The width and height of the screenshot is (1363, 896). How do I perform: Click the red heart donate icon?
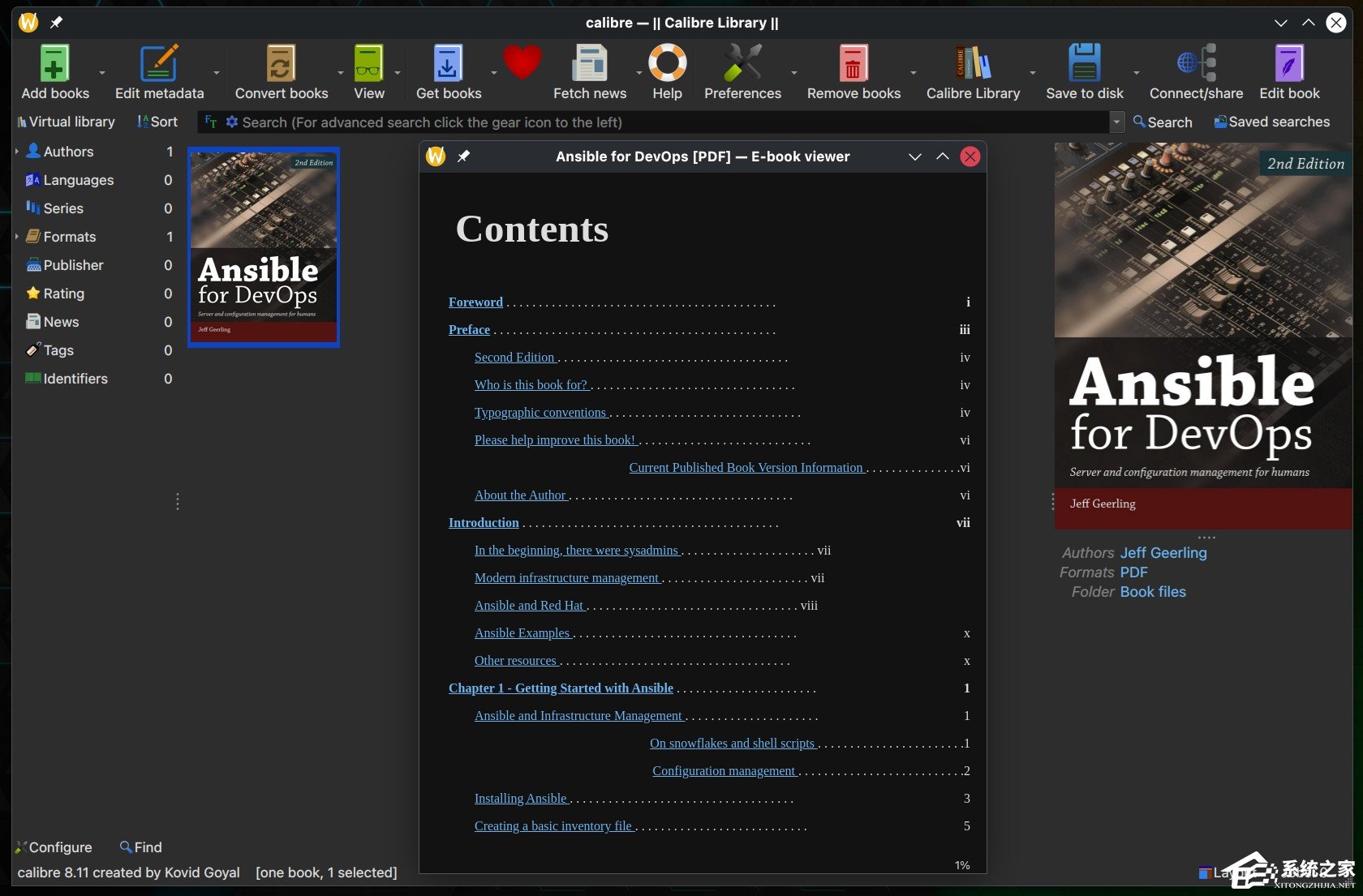coord(522,63)
